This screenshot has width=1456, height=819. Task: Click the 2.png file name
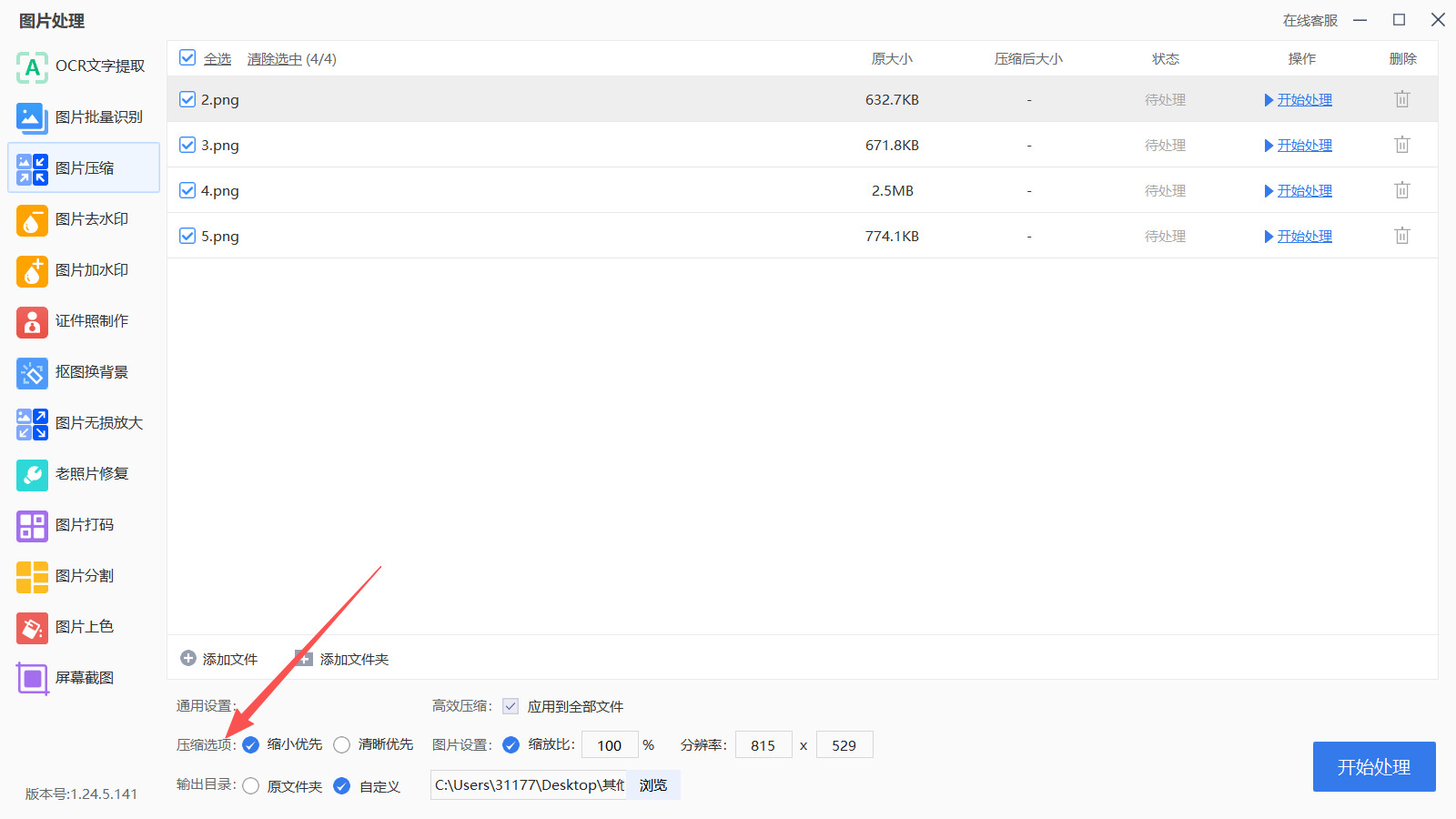pos(220,100)
